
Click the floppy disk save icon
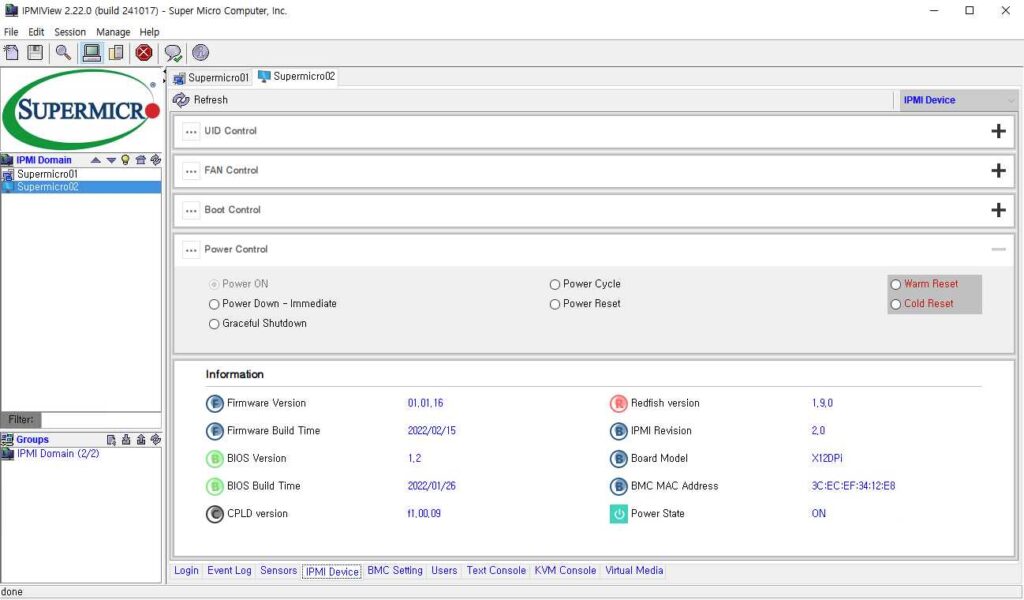(35, 53)
